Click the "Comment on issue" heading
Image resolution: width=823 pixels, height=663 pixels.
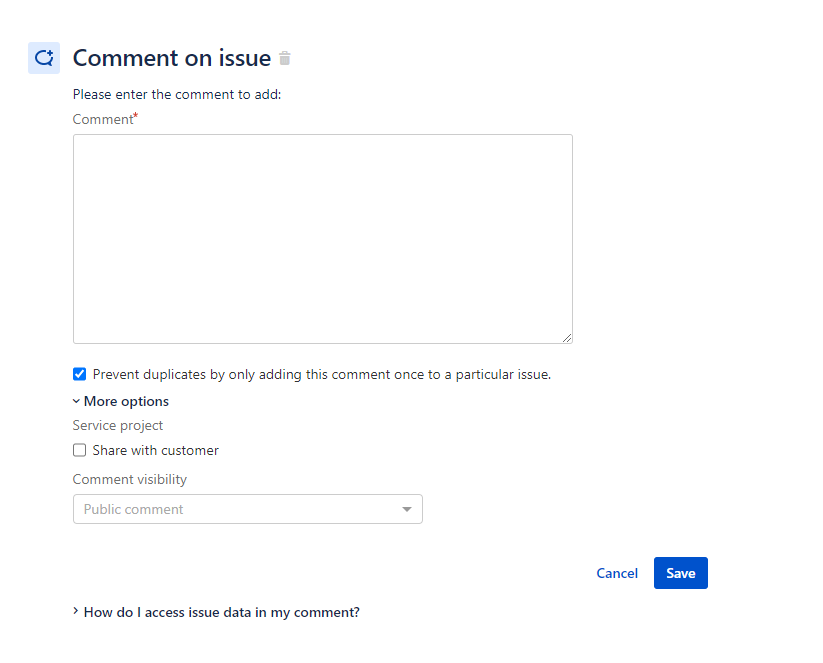pos(172,58)
